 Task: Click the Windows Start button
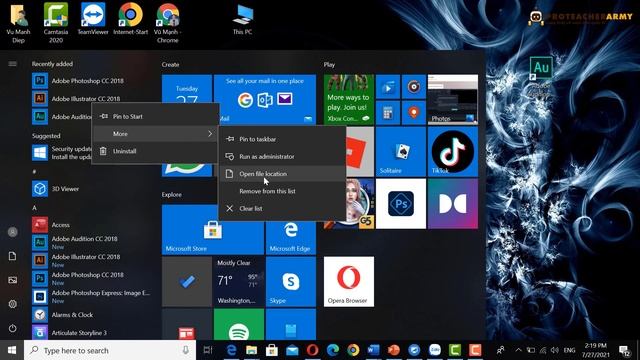12,350
